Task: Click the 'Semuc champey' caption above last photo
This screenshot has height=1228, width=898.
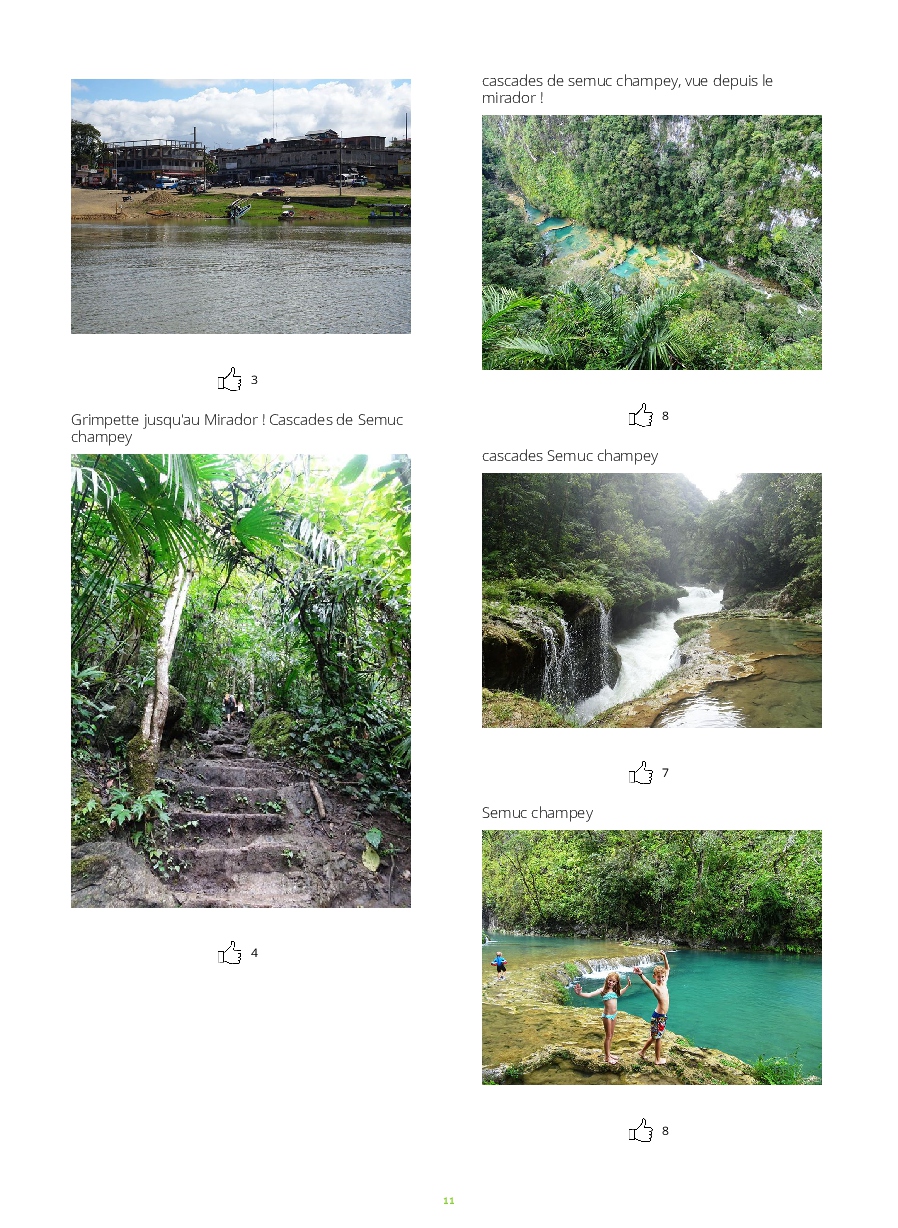Action: (x=537, y=813)
